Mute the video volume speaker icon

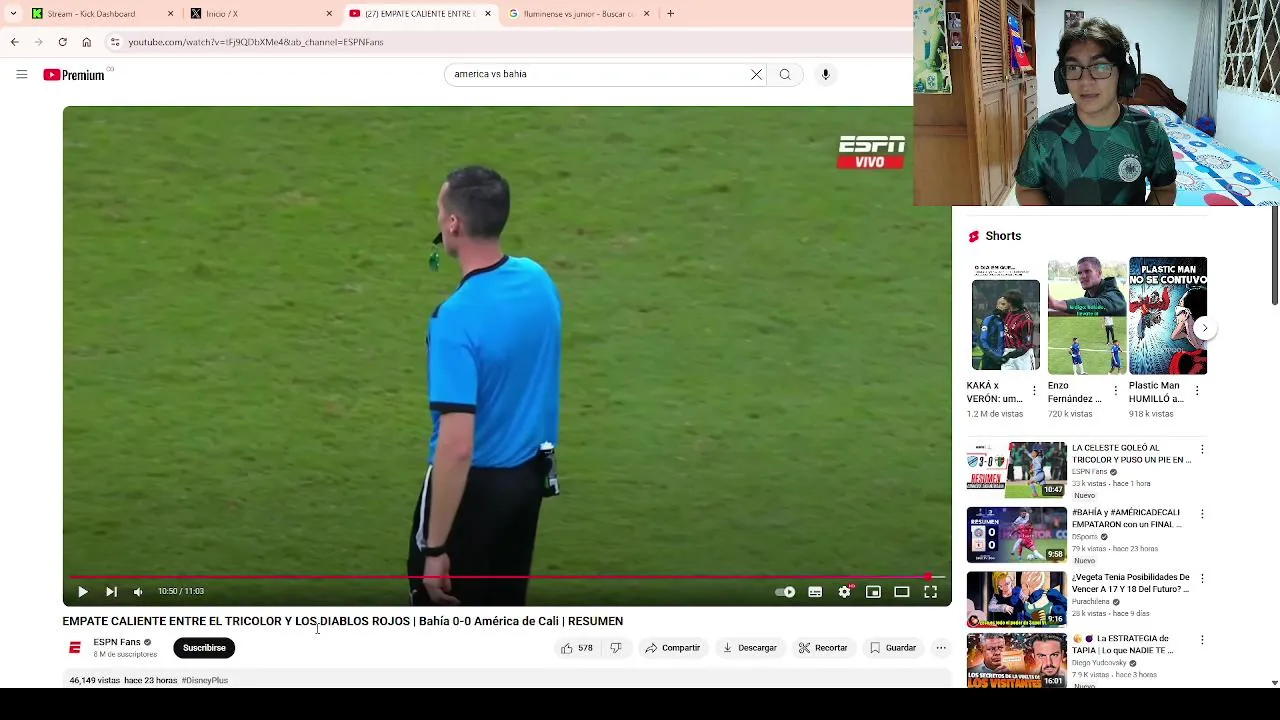pyautogui.click(x=138, y=592)
